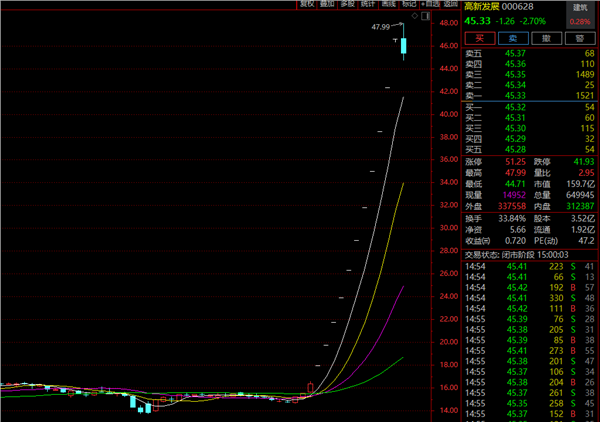The width and height of the screenshot is (600, 422).
Task: Click the 撤 cancel-order button
Action: 546,38
